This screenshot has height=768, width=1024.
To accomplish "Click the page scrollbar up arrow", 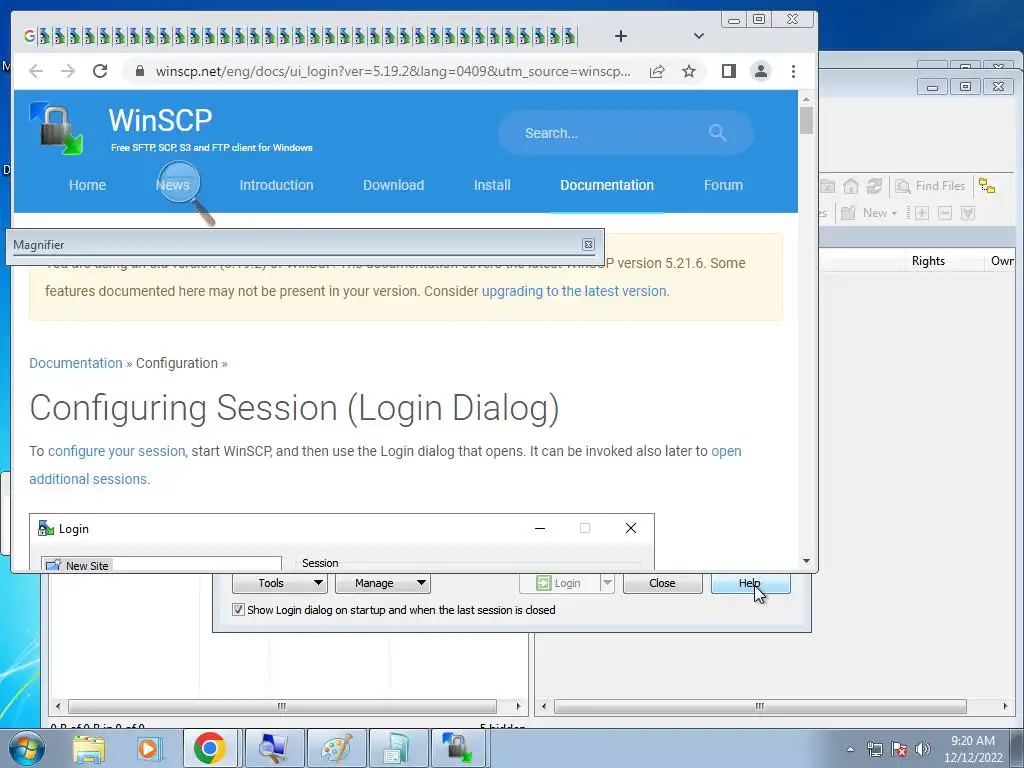I will tap(806, 99).
